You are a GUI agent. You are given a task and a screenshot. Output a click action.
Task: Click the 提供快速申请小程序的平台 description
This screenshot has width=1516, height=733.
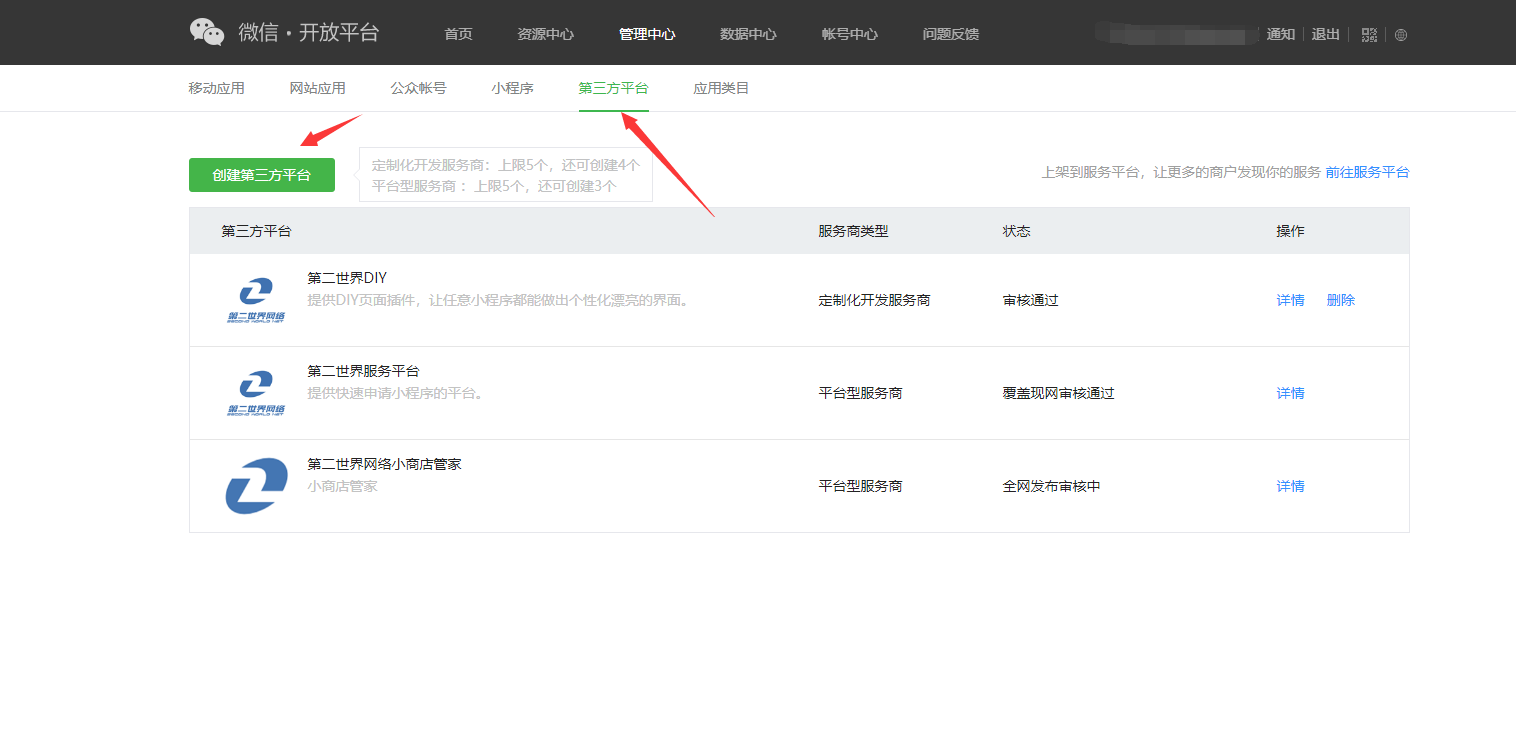[398, 393]
